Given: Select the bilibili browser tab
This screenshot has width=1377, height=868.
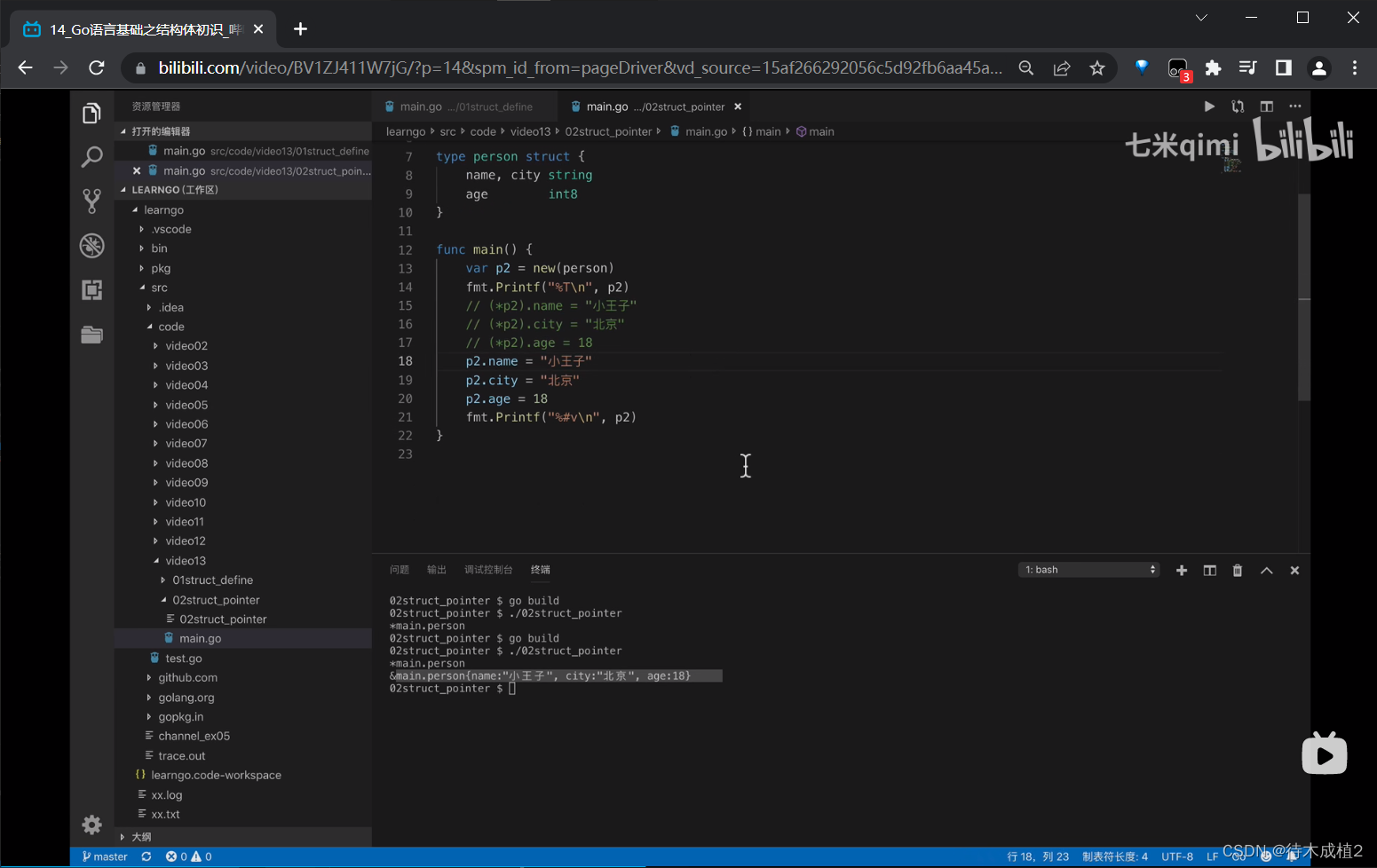Looking at the screenshot, I should point(144,29).
